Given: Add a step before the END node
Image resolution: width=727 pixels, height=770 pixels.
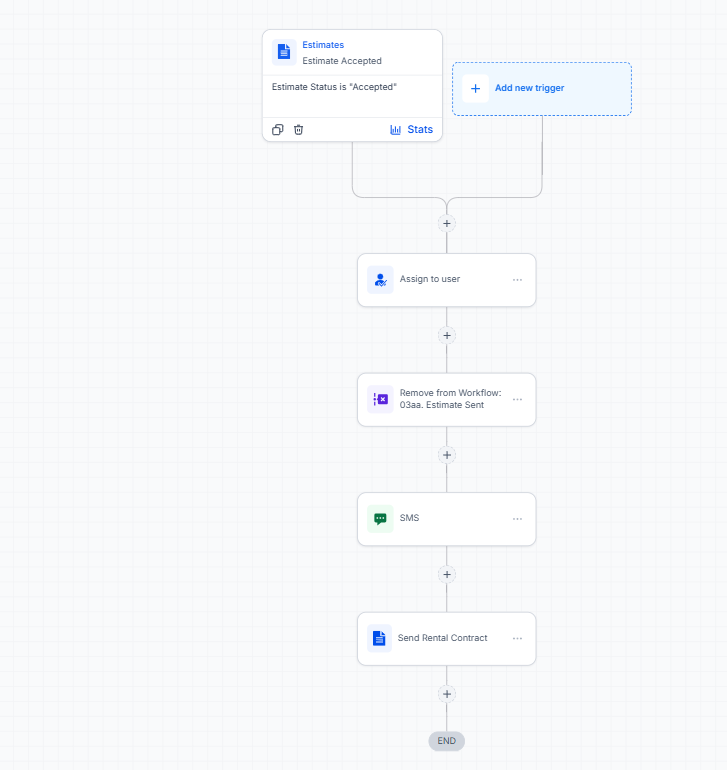Looking at the screenshot, I should pos(447,694).
